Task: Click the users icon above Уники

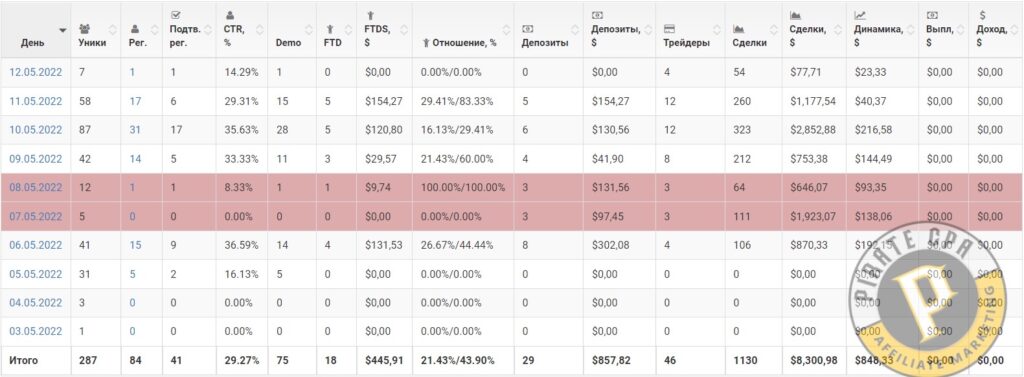Action: [x=84, y=29]
